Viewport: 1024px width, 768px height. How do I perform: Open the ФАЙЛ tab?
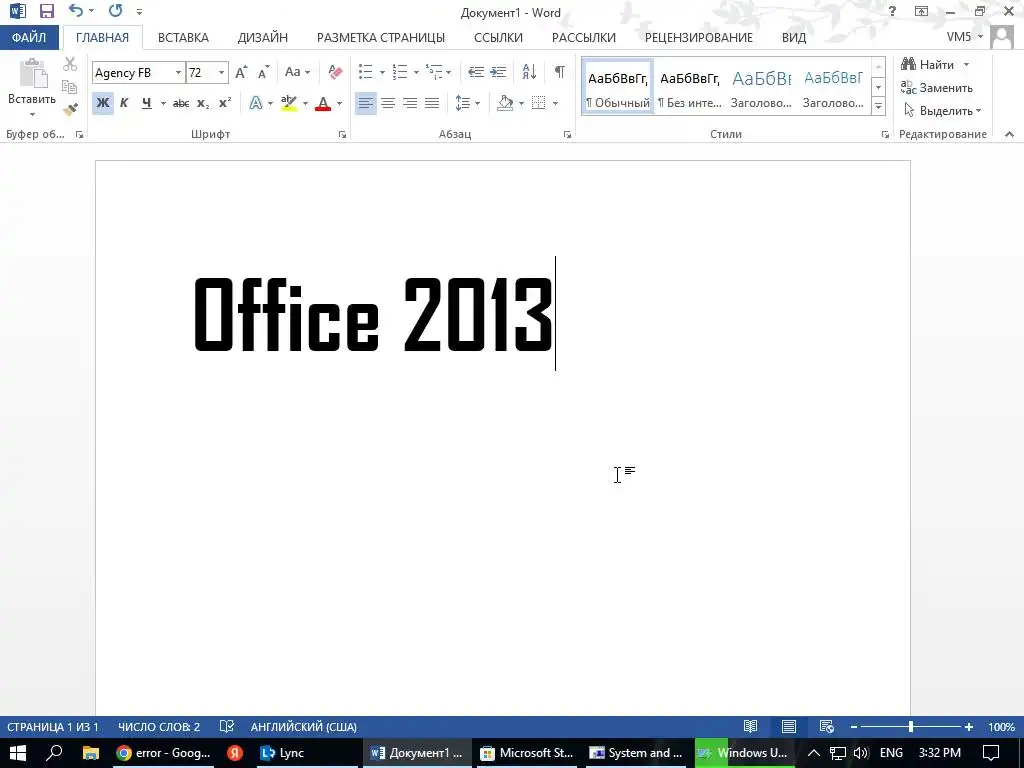click(29, 37)
